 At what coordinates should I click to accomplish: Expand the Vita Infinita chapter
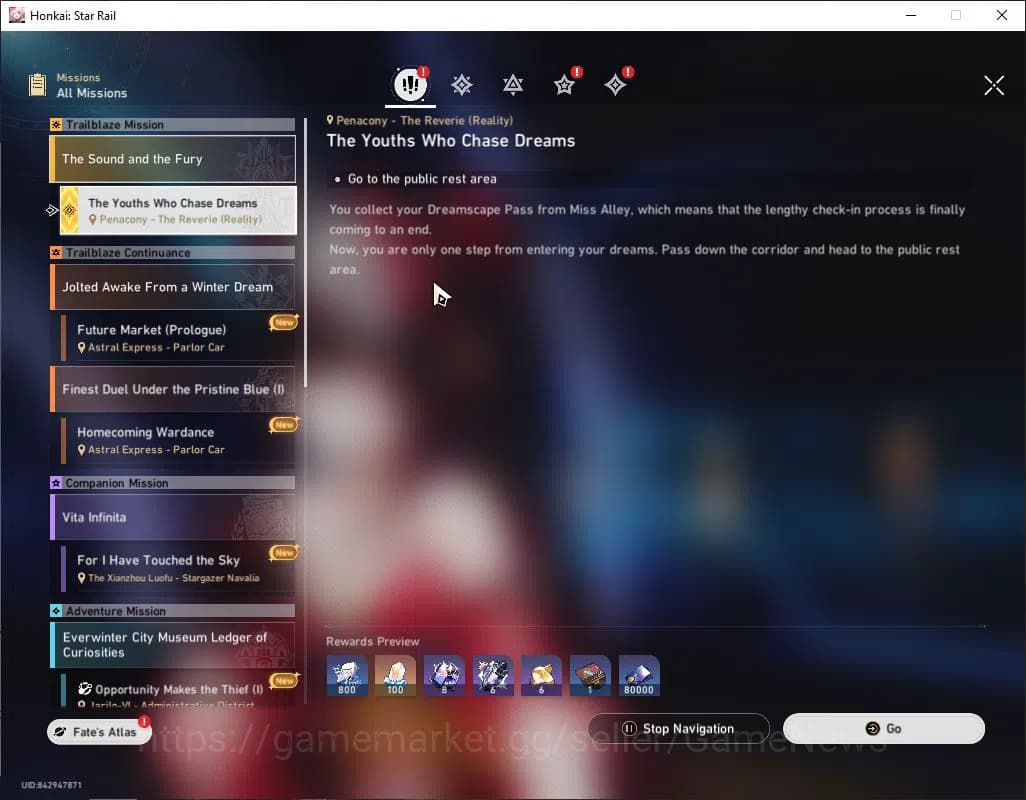tap(173, 517)
